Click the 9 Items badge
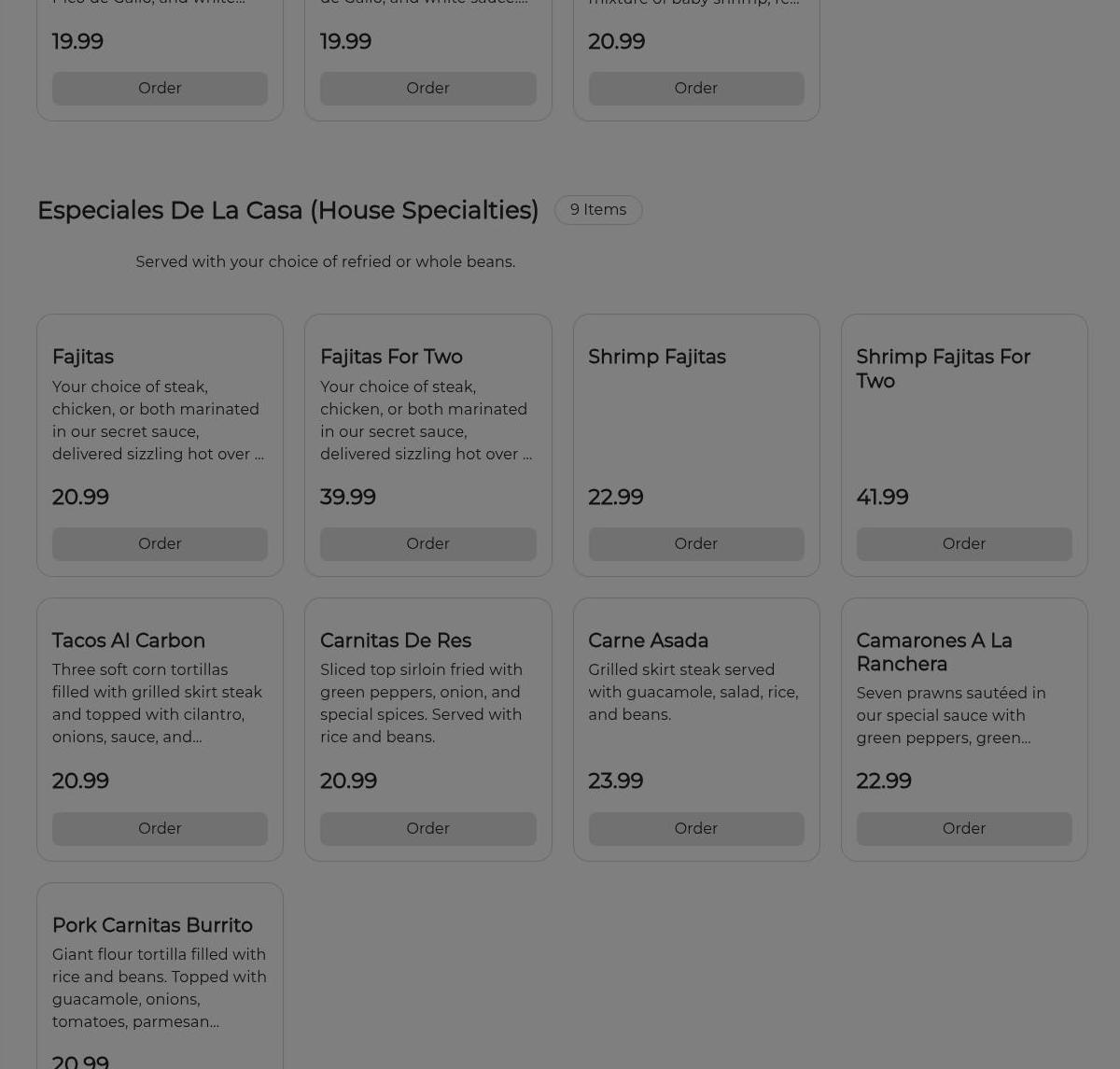 [598, 209]
